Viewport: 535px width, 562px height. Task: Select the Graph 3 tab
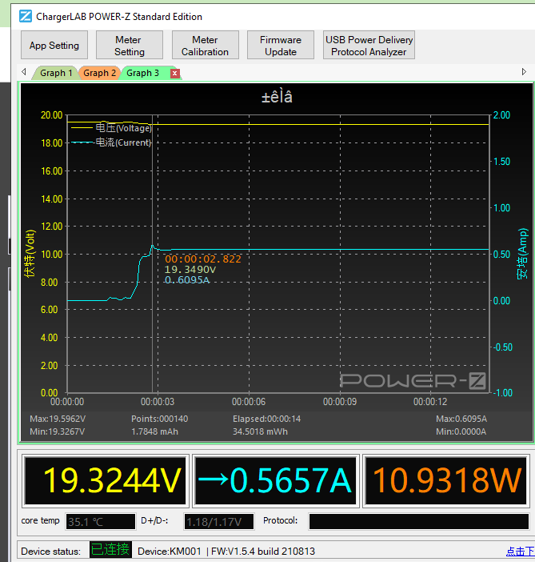pyautogui.click(x=143, y=73)
